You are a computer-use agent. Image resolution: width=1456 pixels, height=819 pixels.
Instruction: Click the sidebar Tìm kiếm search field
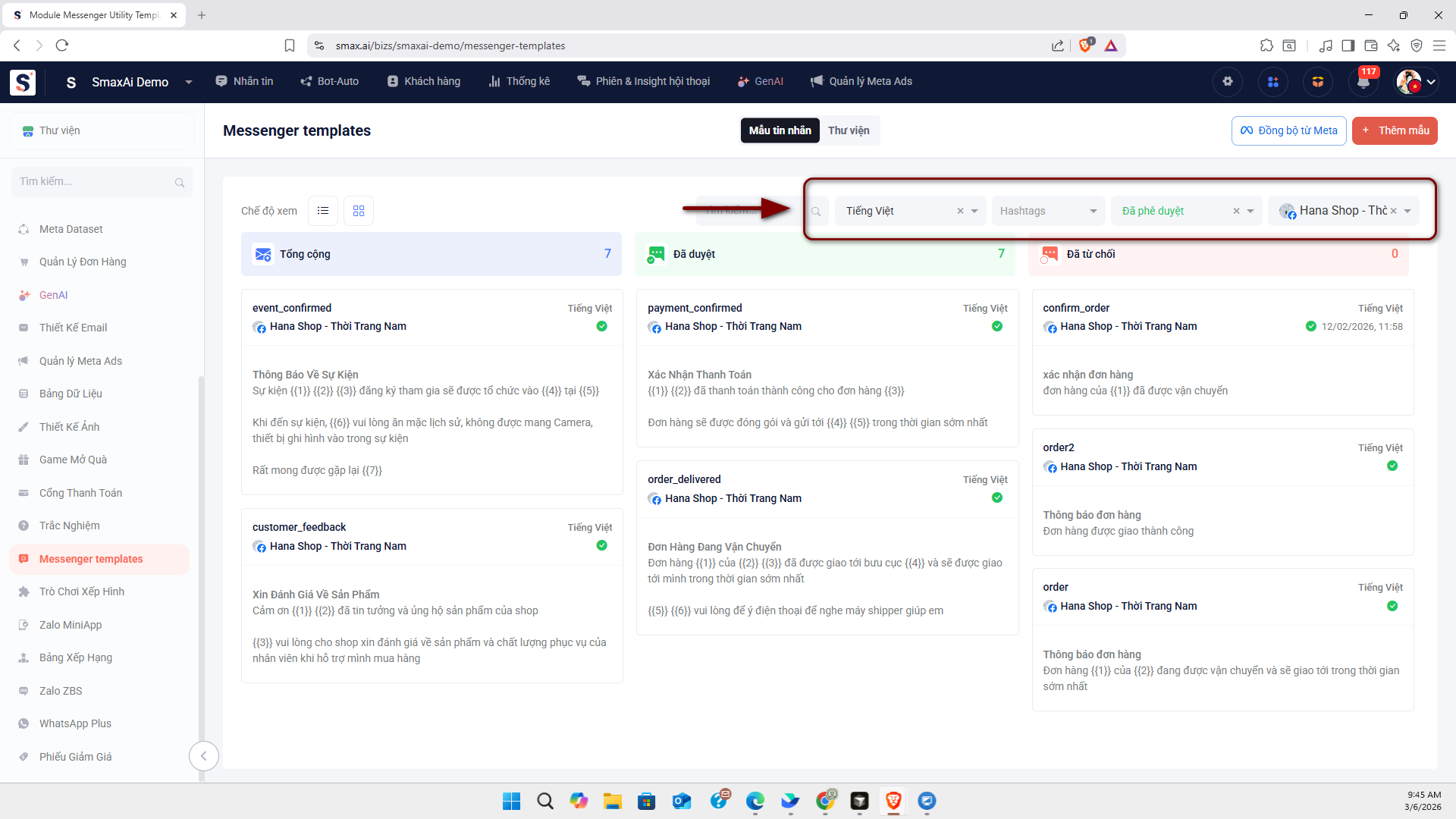pyautogui.click(x=95, y=182)
